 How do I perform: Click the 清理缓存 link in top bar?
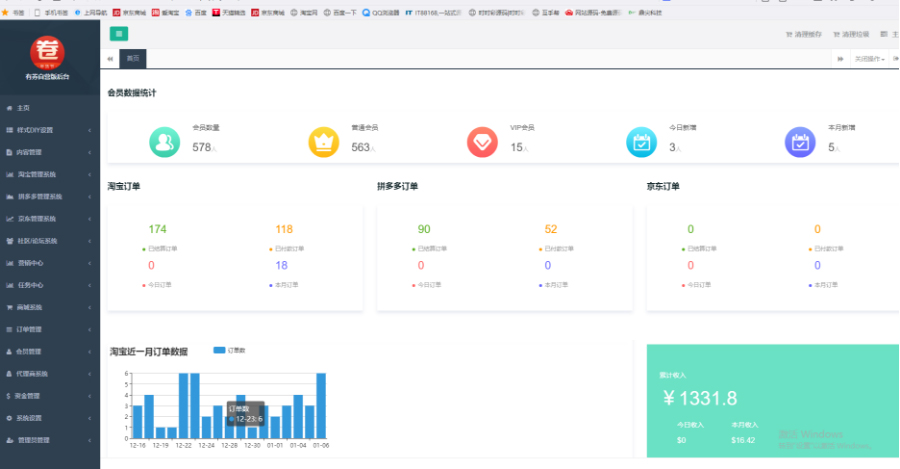click(808, 34)
